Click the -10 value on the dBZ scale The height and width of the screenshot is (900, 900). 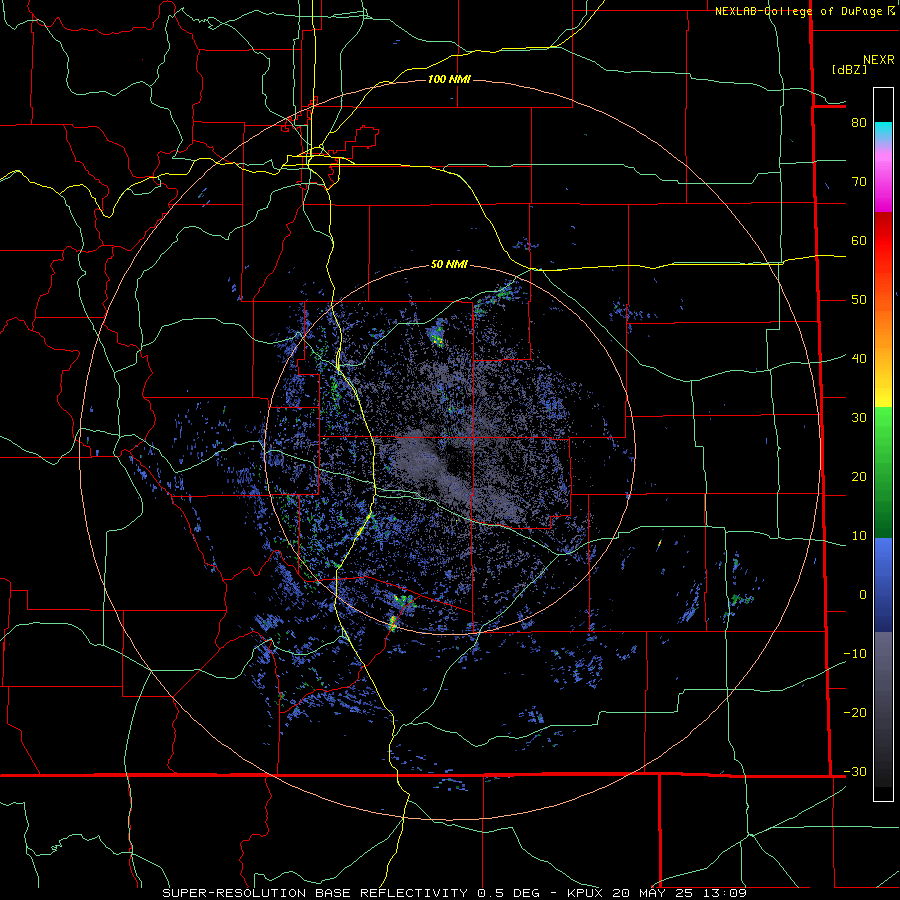[855, 654]
